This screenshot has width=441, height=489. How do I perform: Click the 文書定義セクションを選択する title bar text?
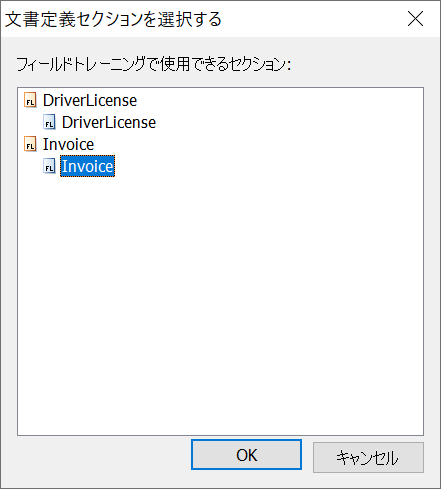(x=113, y=19)
